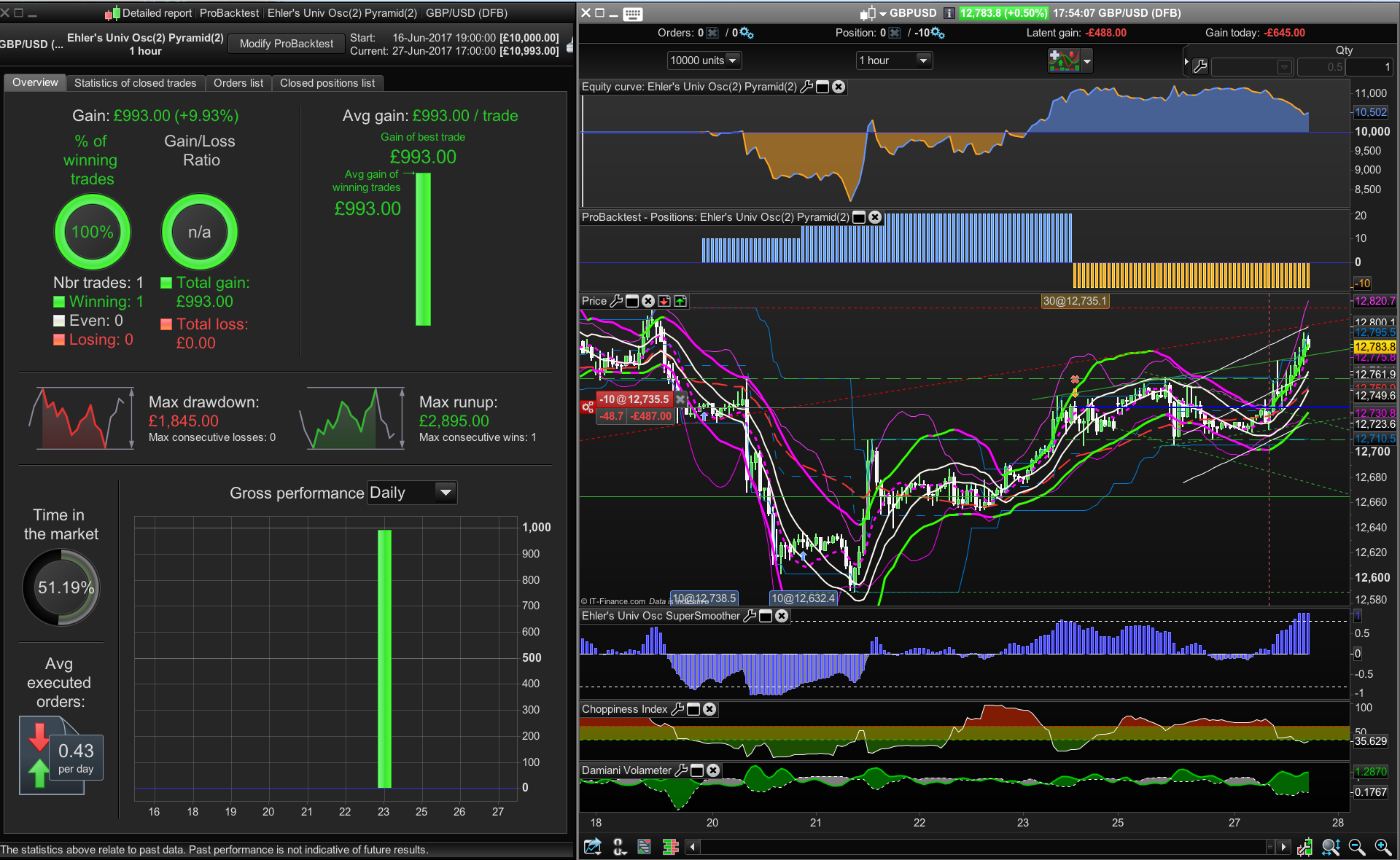Open the Closed positions list tab
Viewport: 1400px width, 860px height.
(327, 83)
